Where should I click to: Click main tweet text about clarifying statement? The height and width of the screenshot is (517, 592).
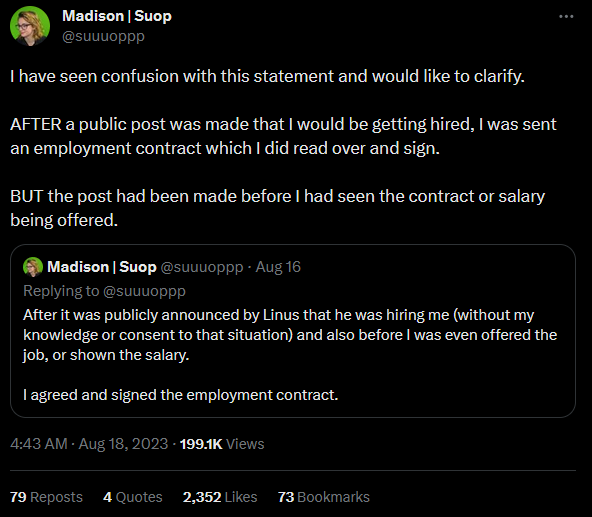pyautogui.click(x=267, y=76)
